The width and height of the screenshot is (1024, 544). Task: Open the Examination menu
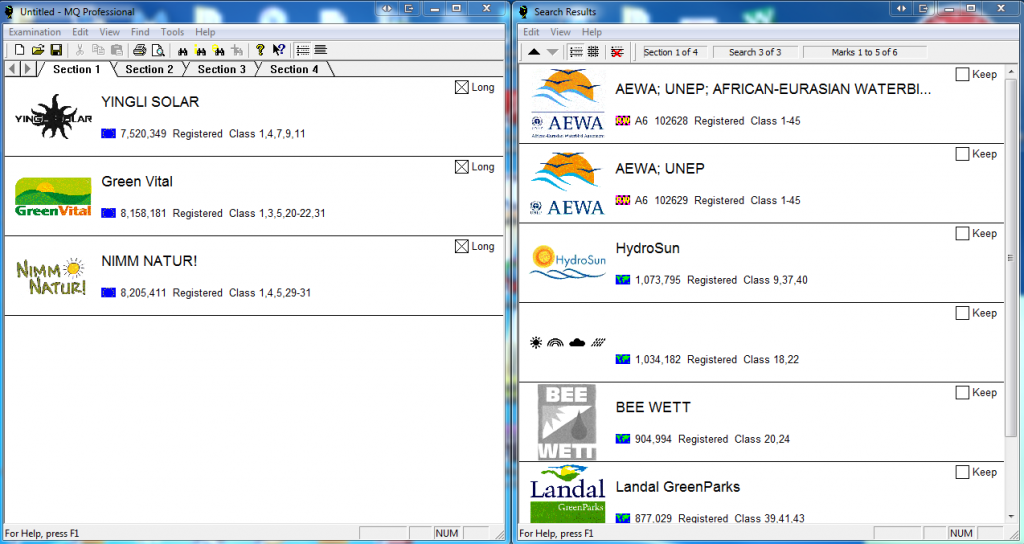pos(35,32)
